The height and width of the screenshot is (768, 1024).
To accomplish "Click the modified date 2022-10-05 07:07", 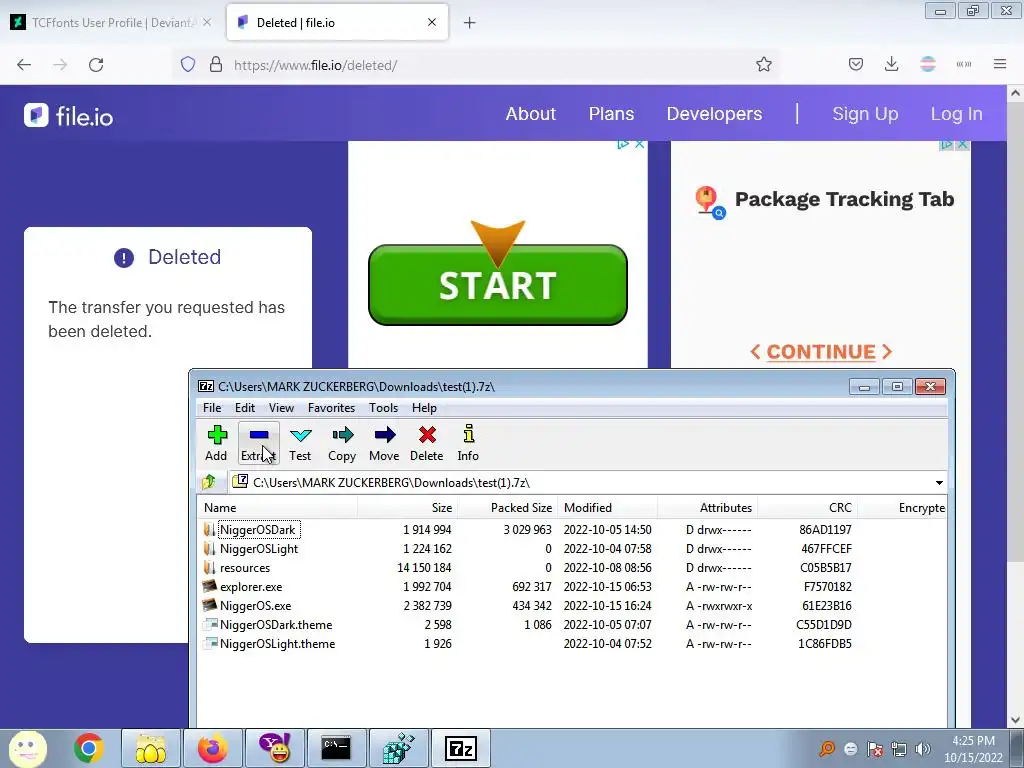I will pyautogui.click(x=607, y=624).
